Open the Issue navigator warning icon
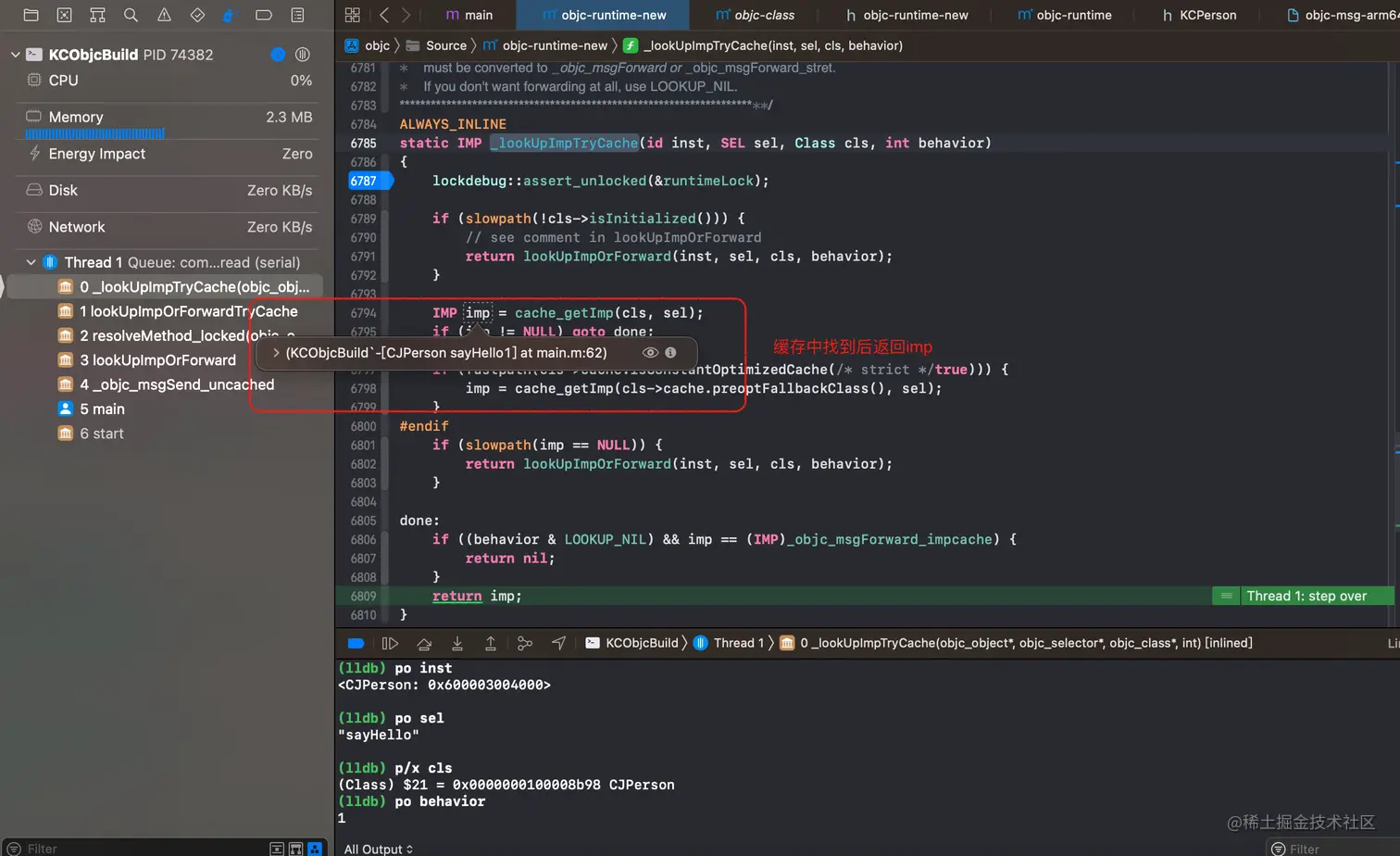 click(x=164, y=15)
